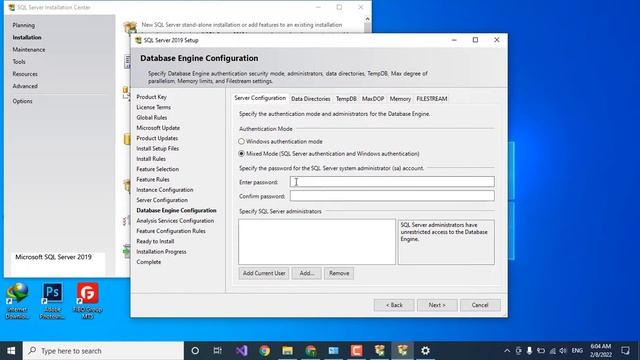Image resolution: width=640 pixels, height=360 pixels.
Task: Open Settings gear on the taskbar
Action: [425, 351]
